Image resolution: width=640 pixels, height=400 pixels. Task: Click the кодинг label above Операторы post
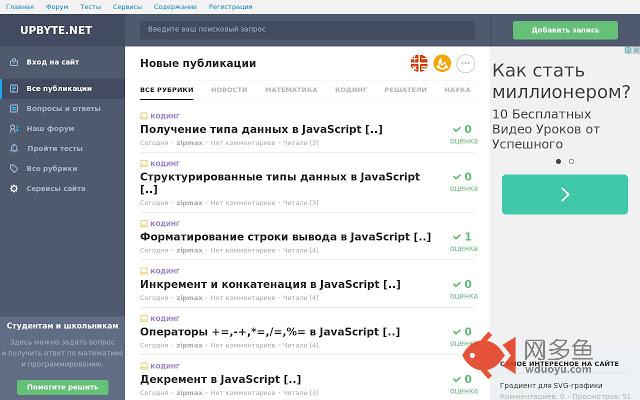165,318
